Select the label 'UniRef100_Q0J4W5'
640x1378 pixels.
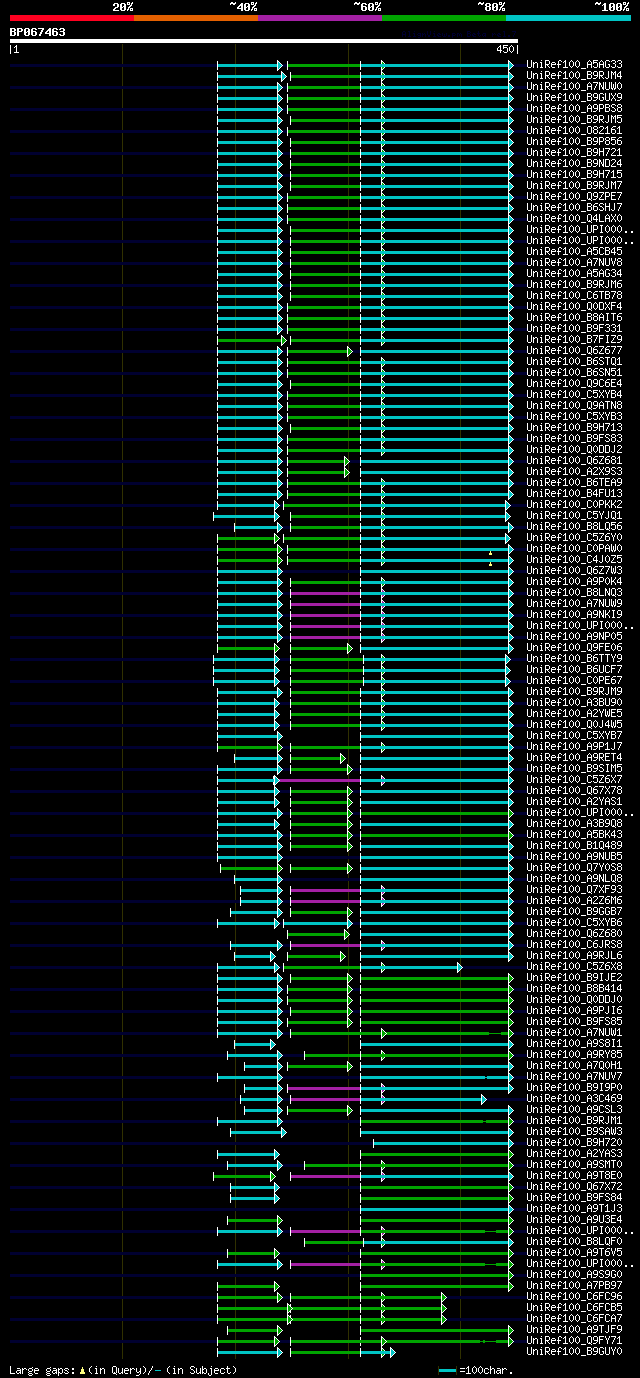click(x=574, y=724)
